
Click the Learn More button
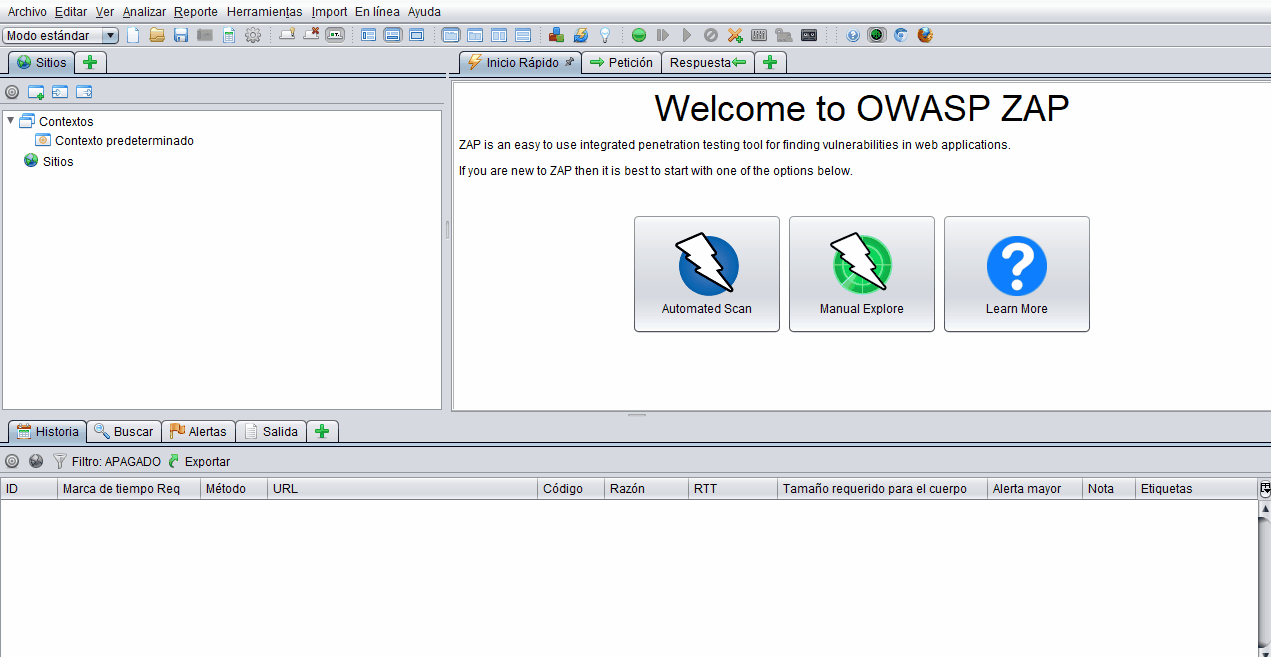(1017, 274)
